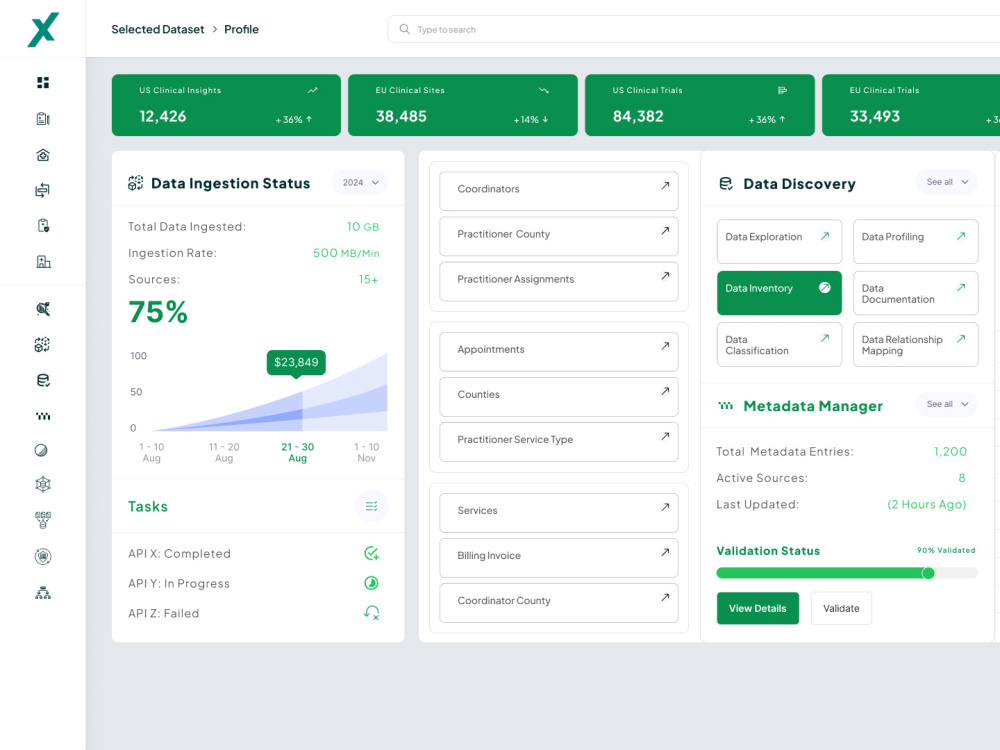Open the dashboard grid icon in sidebar

coord(43,82)
